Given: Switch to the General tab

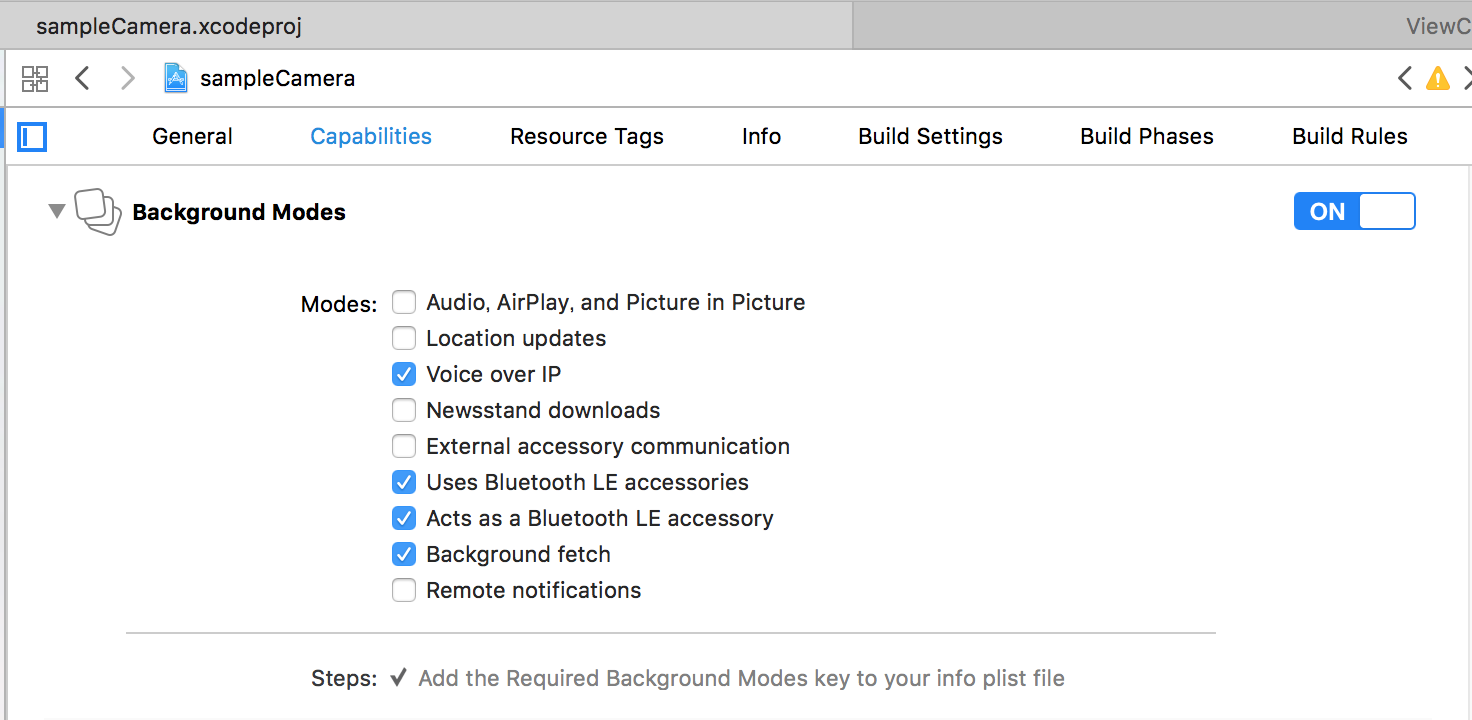Looking at the screenshot, I should [x=192, y=136].
